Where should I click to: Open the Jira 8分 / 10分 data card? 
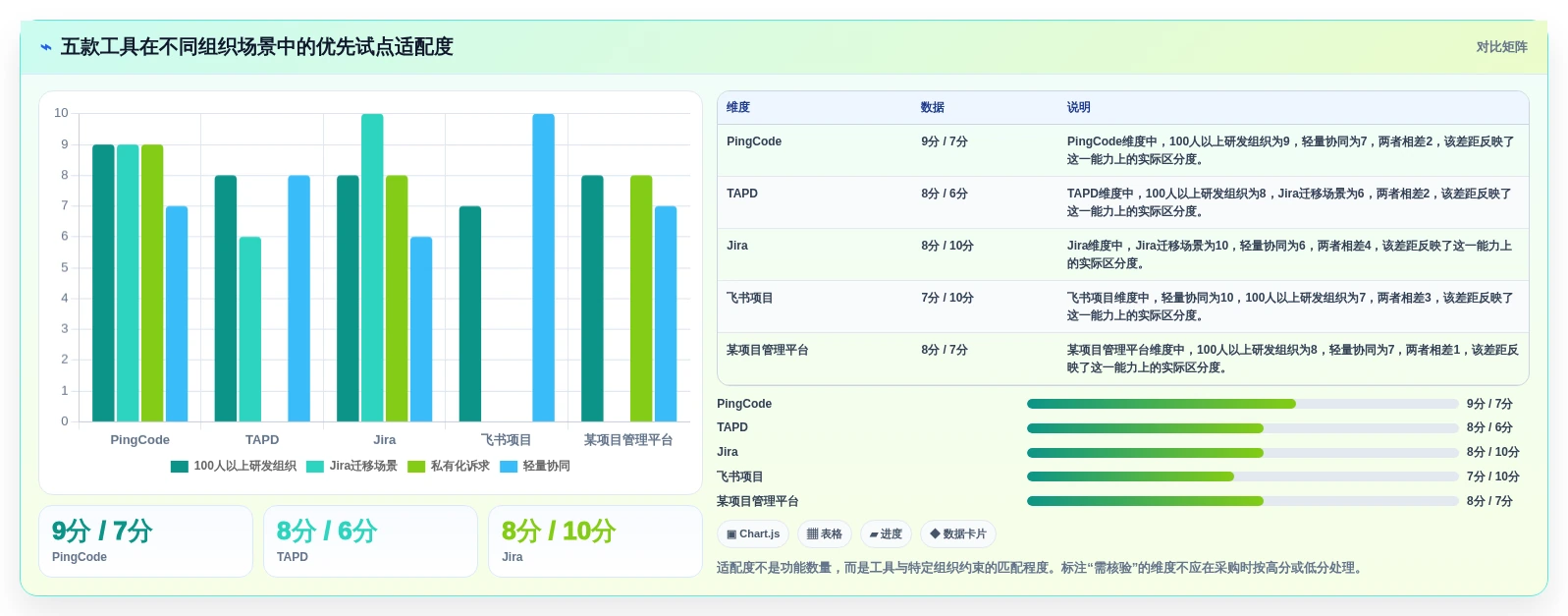[x=595, y=541]
